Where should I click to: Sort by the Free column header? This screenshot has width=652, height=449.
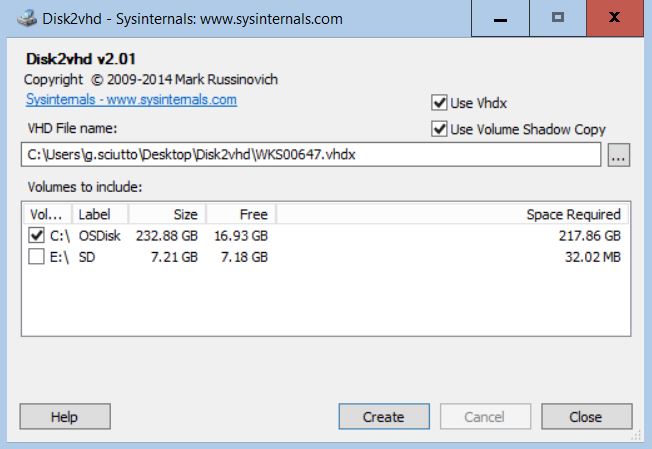point(241,215)
